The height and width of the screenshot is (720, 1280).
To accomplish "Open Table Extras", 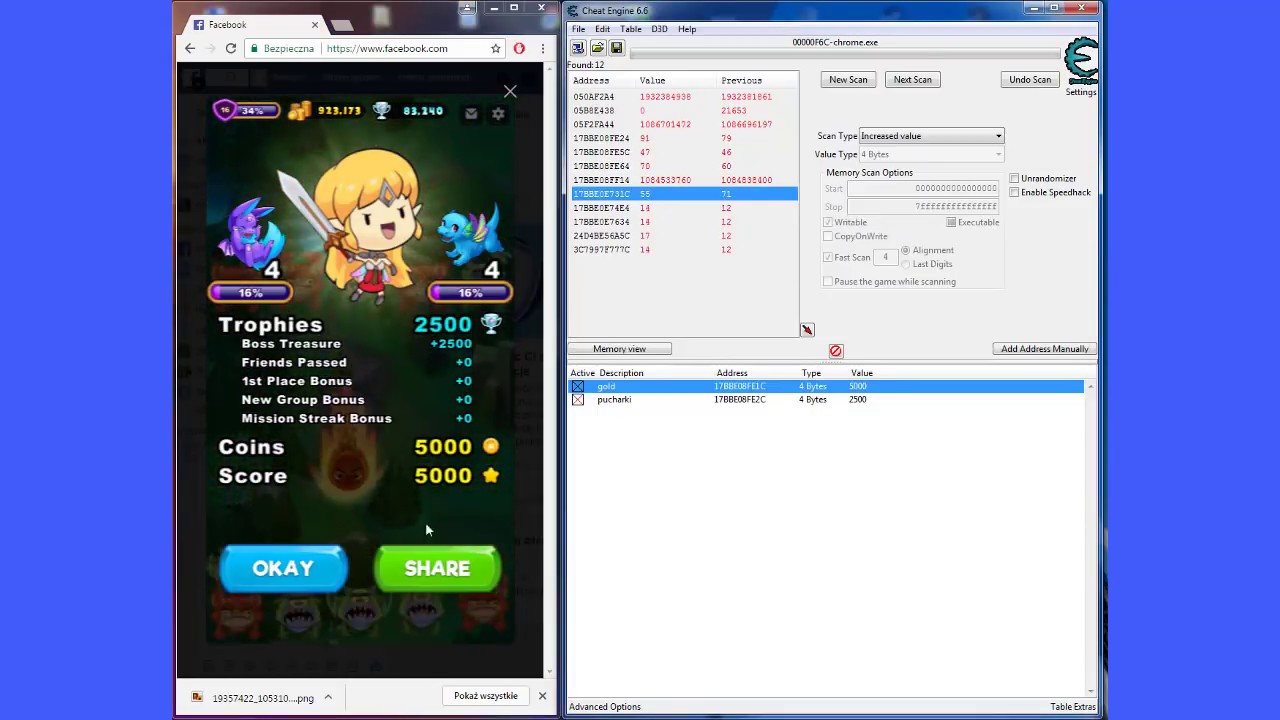I will tap(1073, 707).
